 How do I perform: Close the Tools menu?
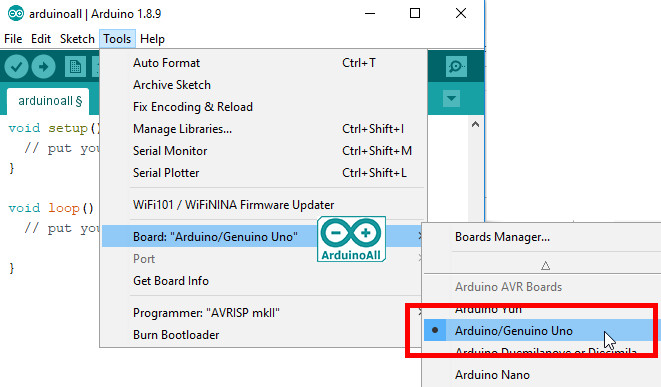coord(117,39)
